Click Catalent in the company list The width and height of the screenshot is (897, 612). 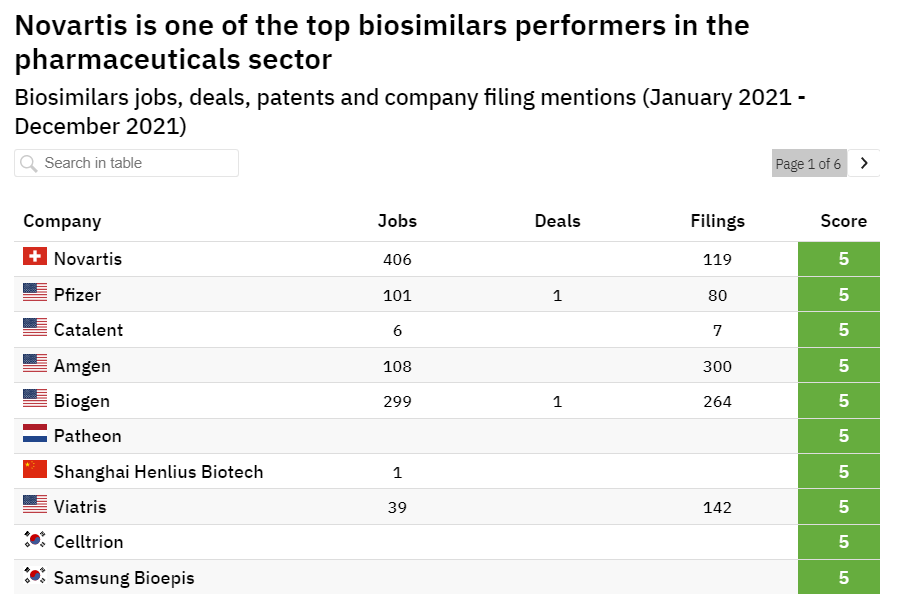click(88, 330)
